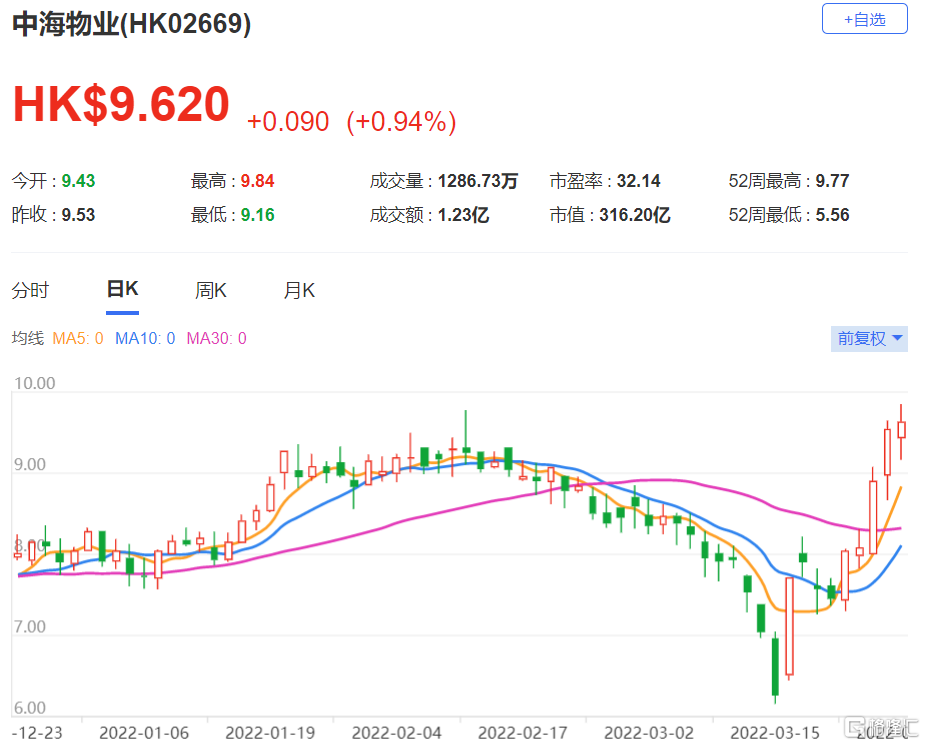The height and width of the screenshot is (745, 925).
Task: Select the 日K chart tab
Action: [122, 290]
